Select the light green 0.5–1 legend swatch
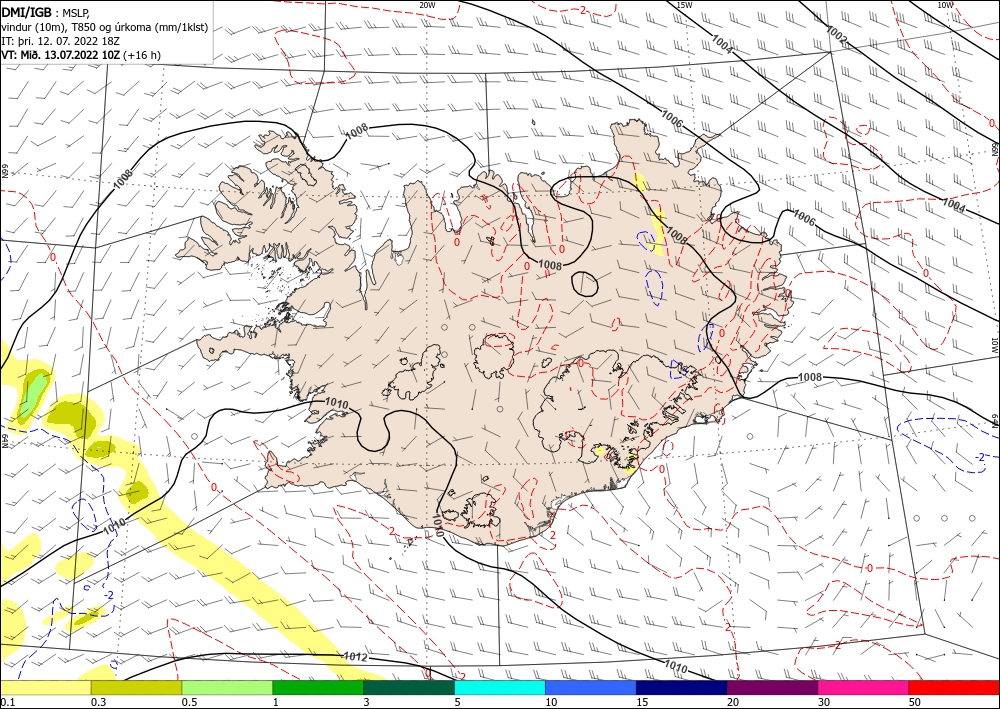The image size is (1000, 709). pos(227,687)
